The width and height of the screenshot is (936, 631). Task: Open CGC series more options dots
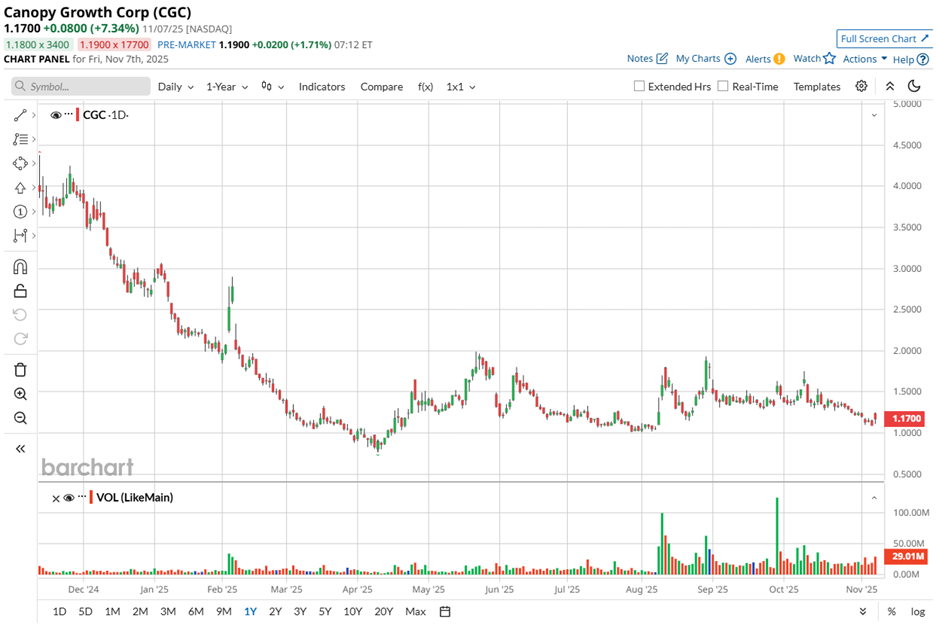(x=69, y=113)
